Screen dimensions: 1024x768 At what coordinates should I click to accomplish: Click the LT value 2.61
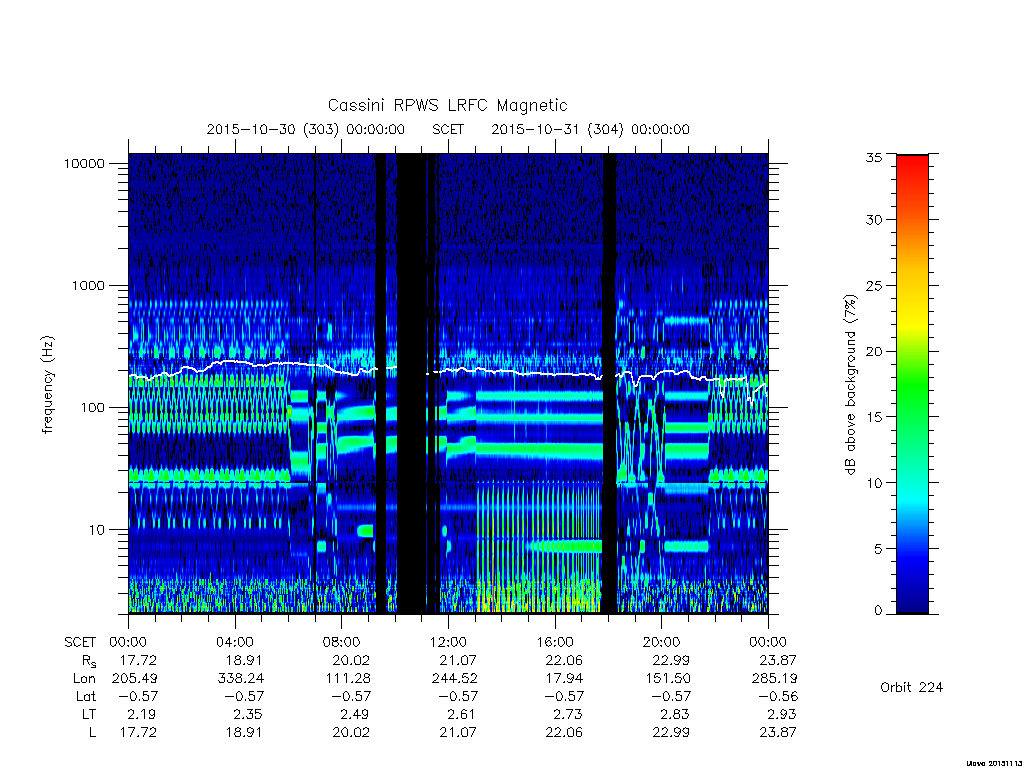coord(462,714)
